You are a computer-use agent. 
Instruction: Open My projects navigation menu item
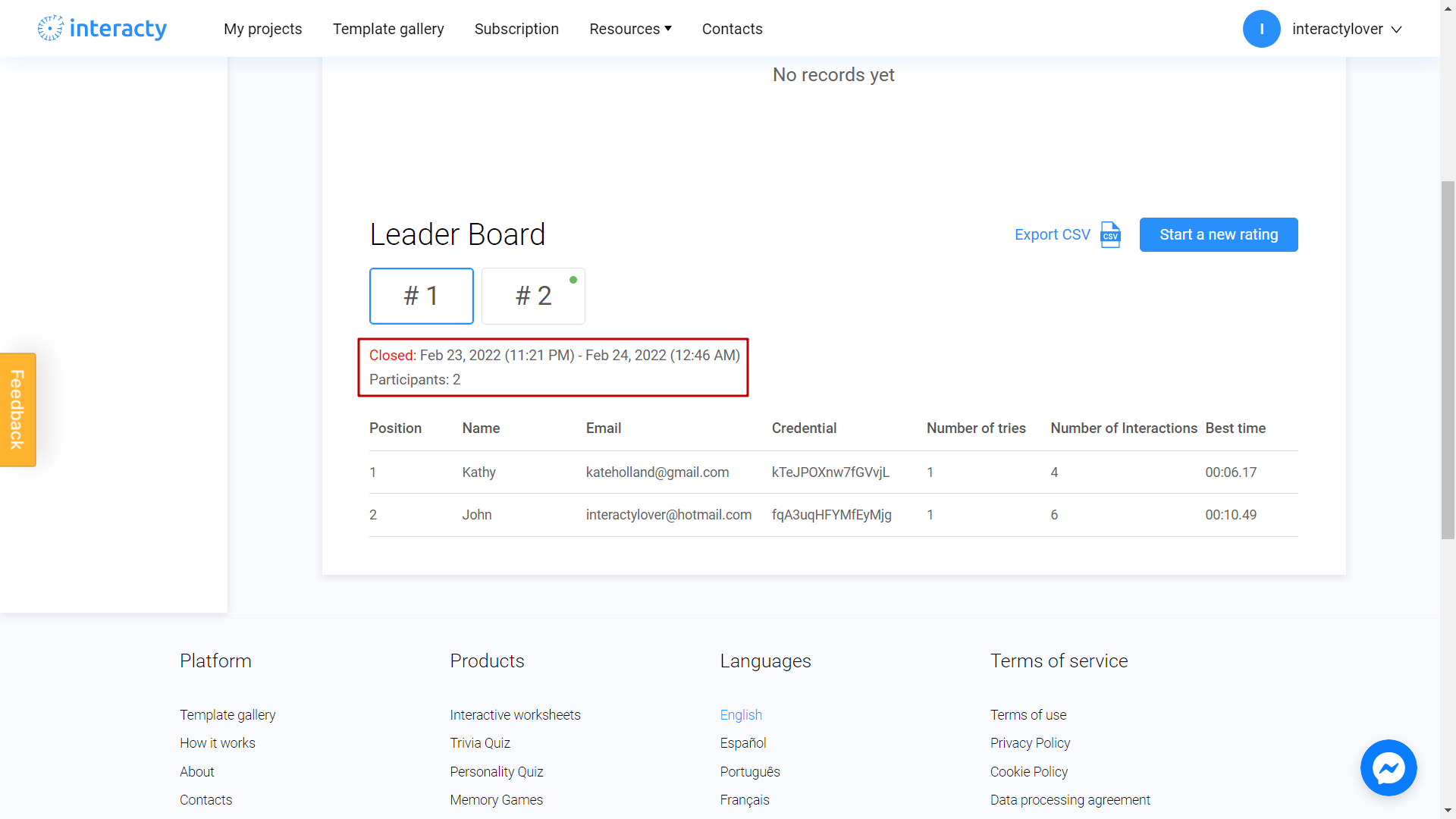pyautogui.click(x=262, y=28)
